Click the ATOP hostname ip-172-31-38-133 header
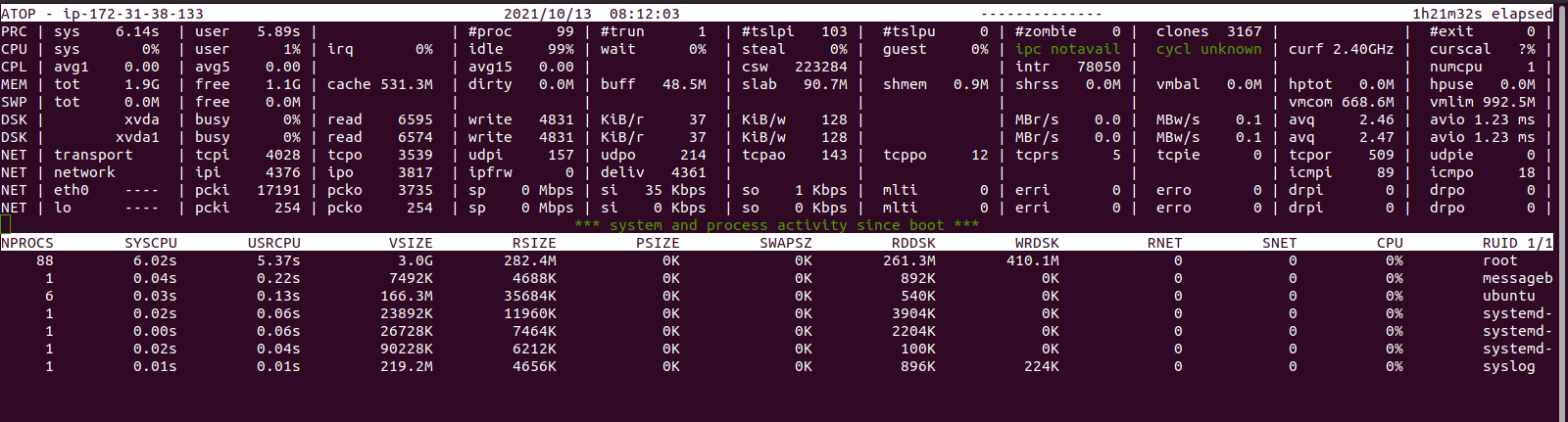The image size is (1568, 422). click(102, 14)
